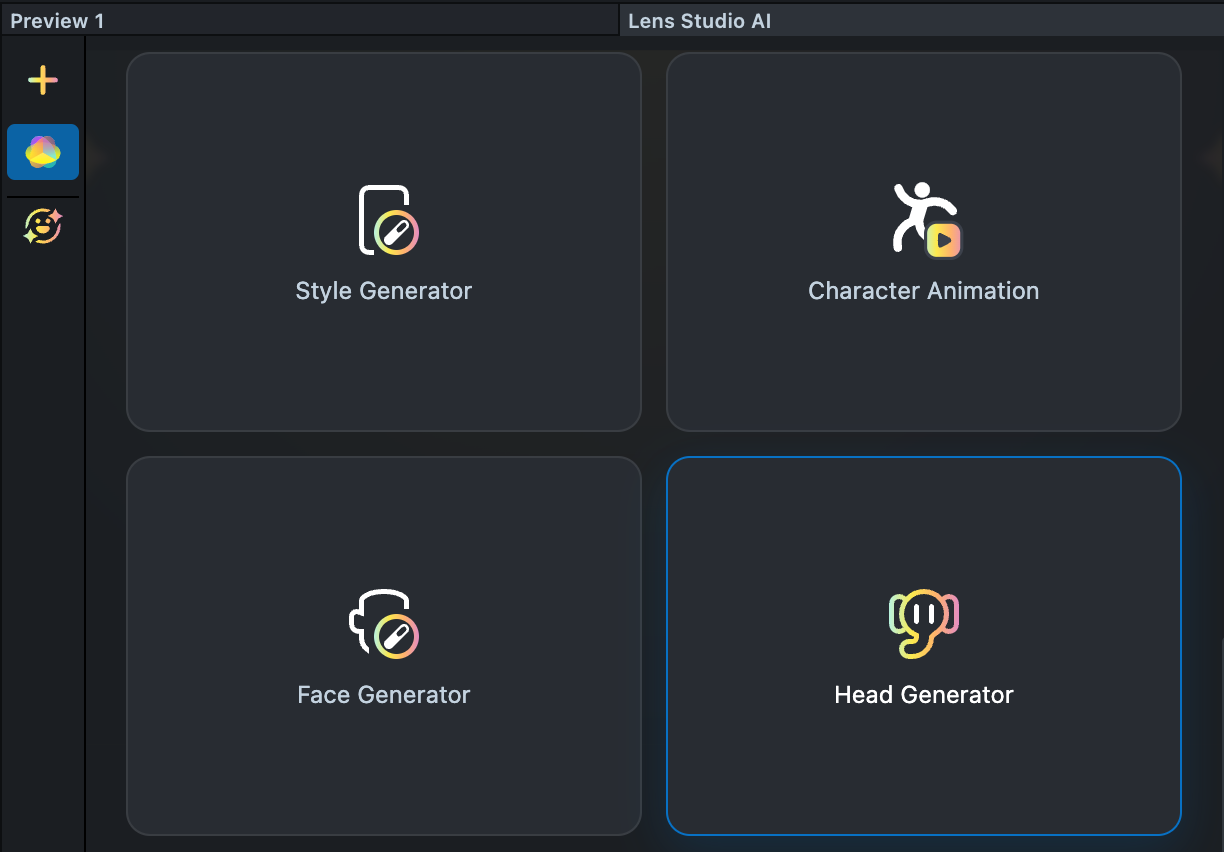Switch to the Preview 1 tab
Image resolution: width=1224 pixels, height=852 pixels.
57,21
